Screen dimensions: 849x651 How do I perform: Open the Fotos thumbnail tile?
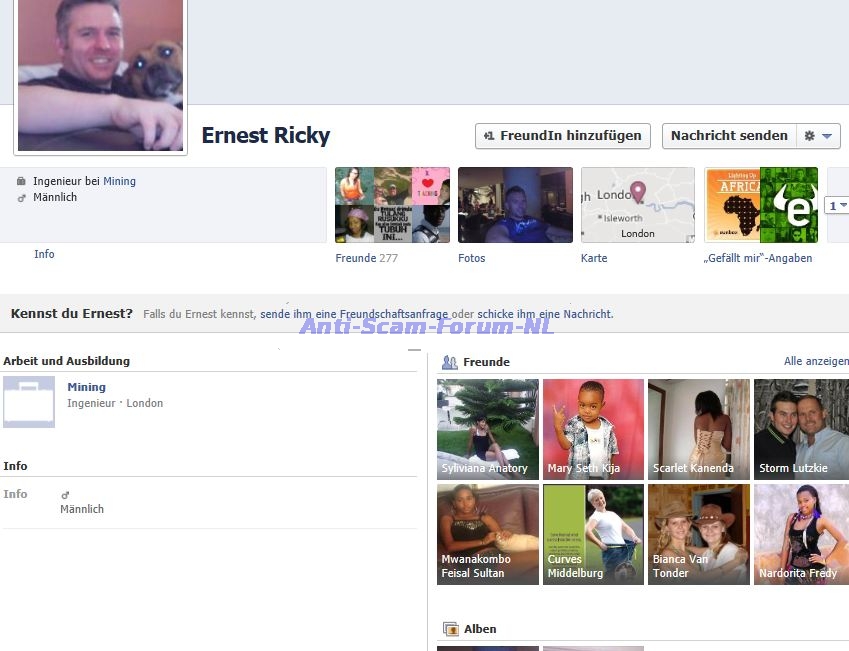(x=515, y=205)
